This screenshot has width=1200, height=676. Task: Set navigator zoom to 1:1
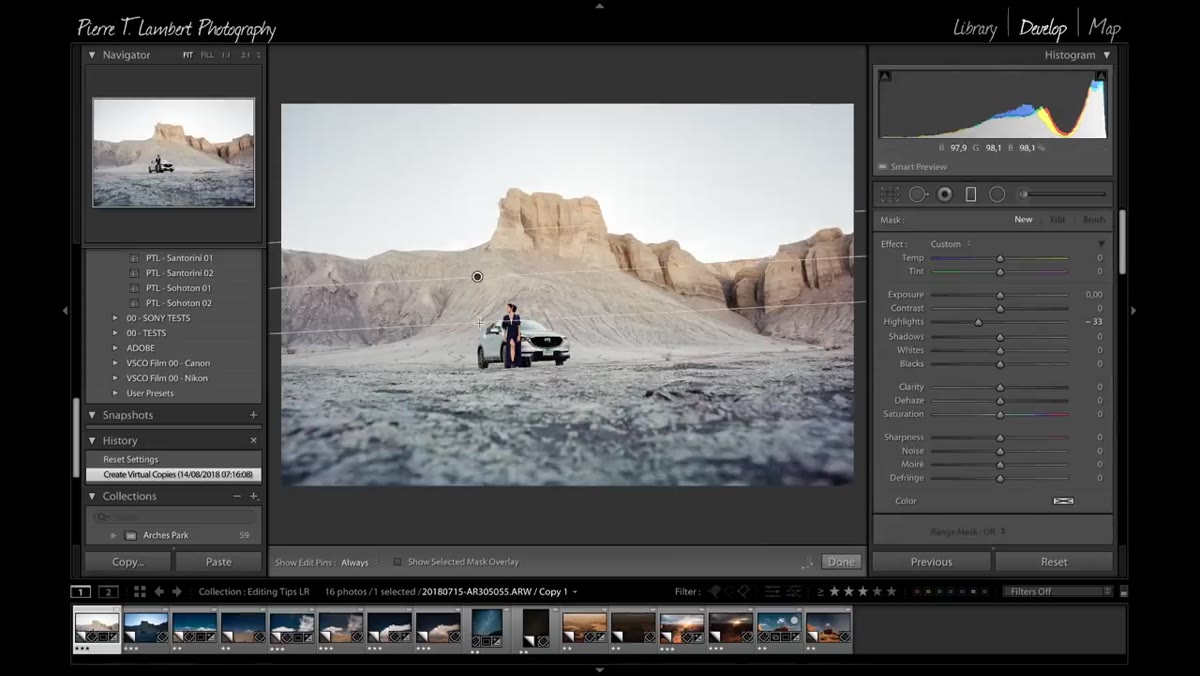click(x=226, y=55)
